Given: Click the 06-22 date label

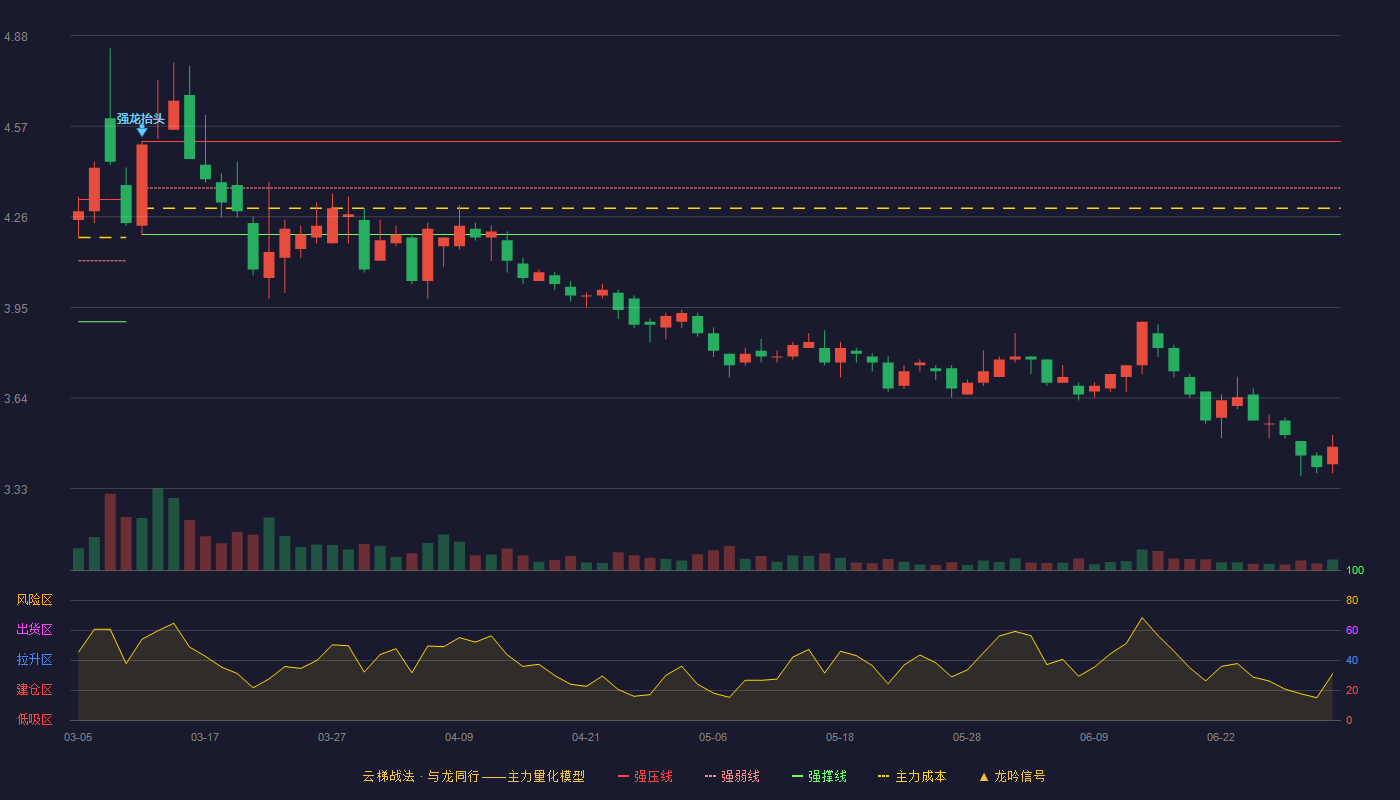Looking at the screenshot, I should point(1221,737).
